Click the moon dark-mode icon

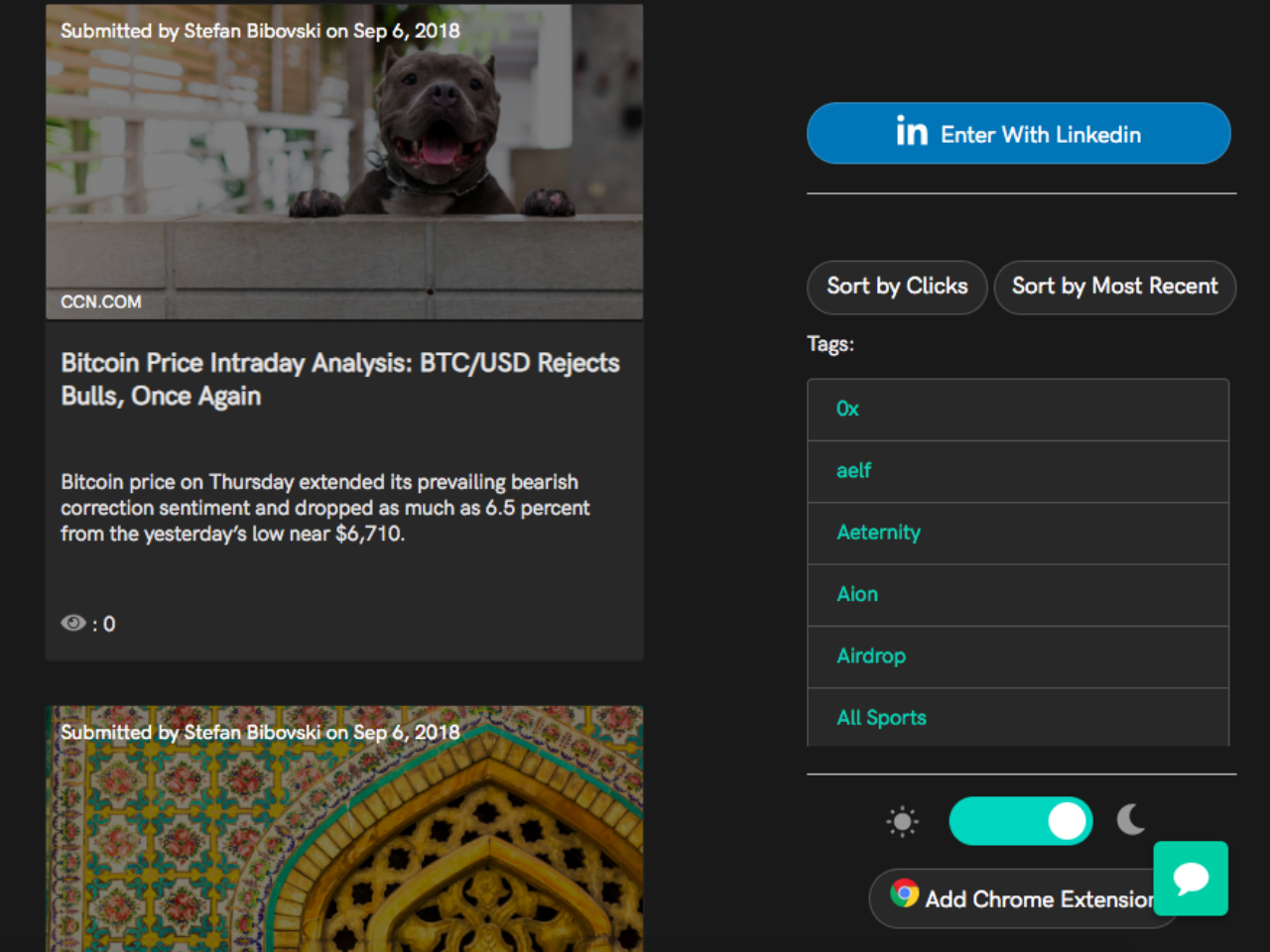(x=1131, y=819)
